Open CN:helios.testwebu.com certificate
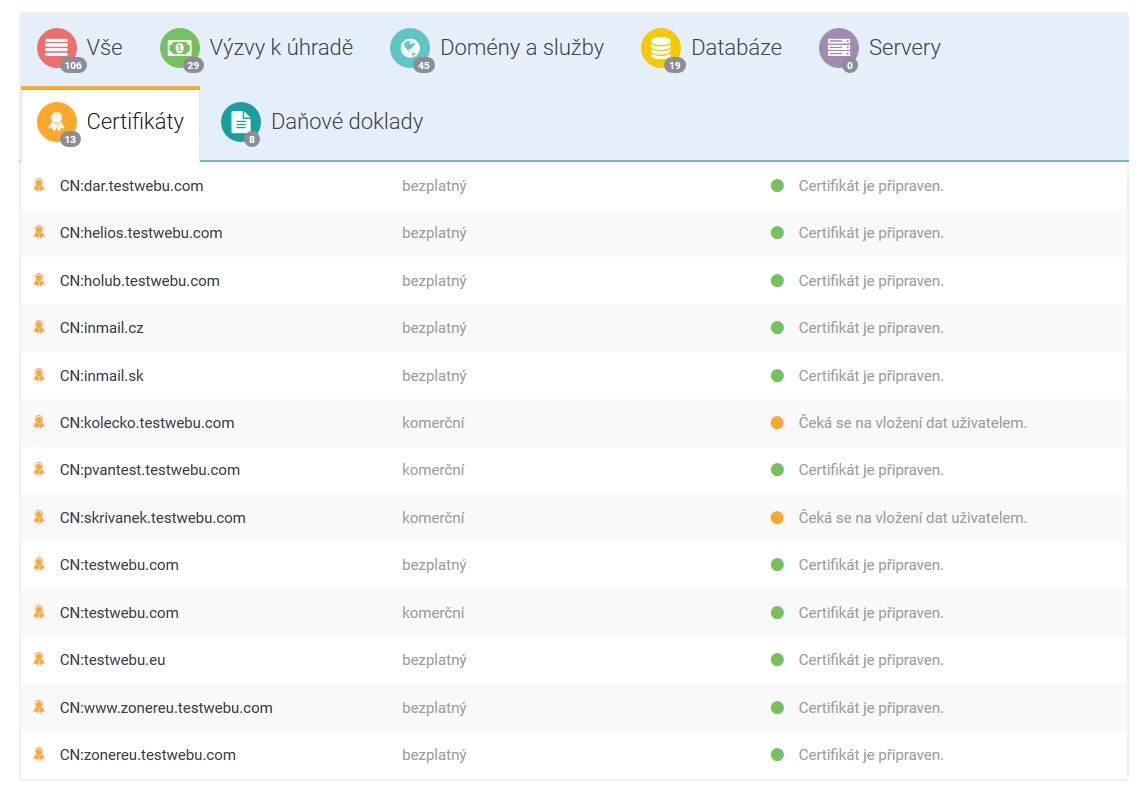The width and height of the screenshot is (1145, 799). click(x=141, y=233)
